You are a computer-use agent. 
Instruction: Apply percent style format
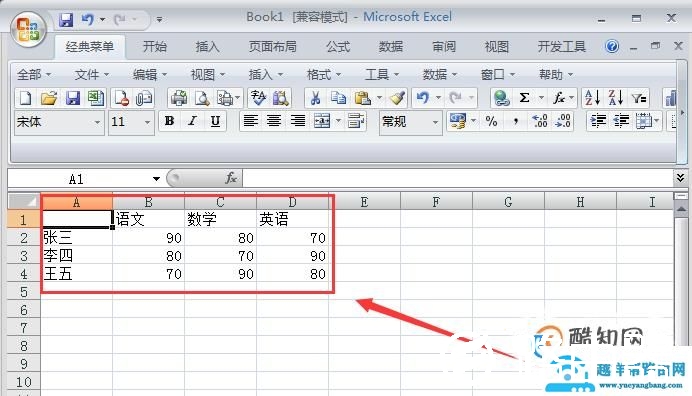point(491,121)
